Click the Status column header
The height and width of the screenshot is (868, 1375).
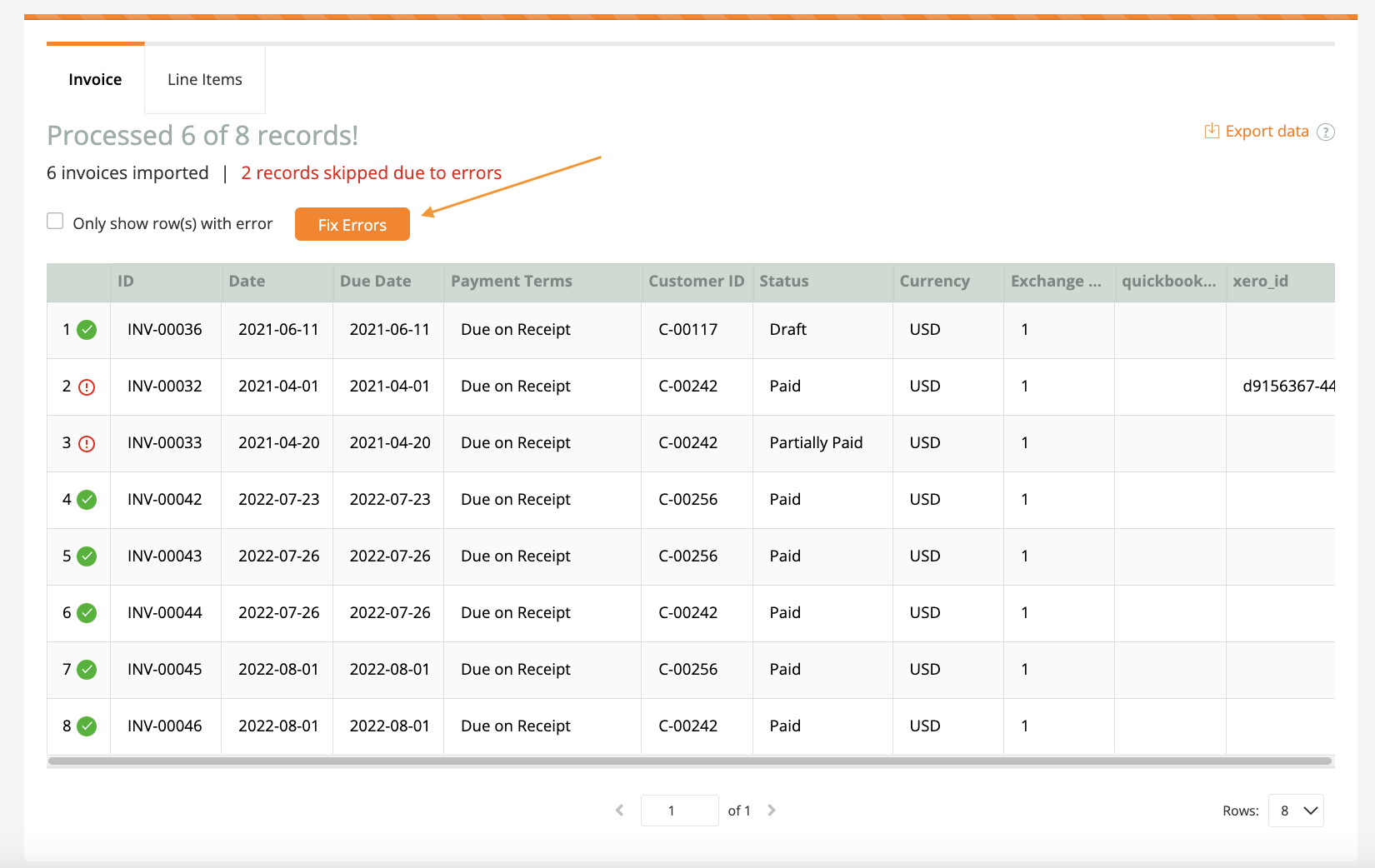[x=823, y=282]
